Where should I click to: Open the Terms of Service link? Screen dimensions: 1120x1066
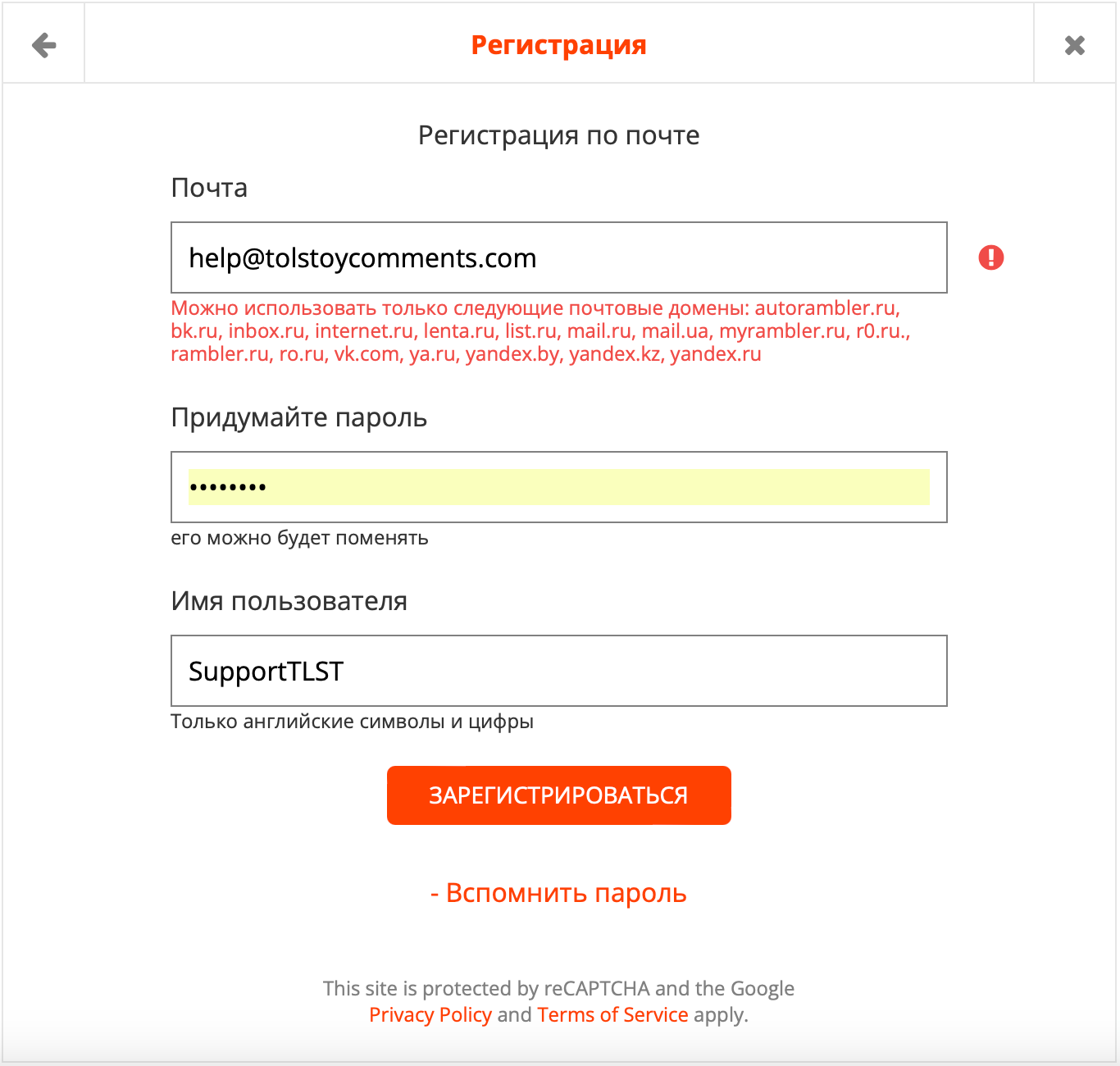613,1014
